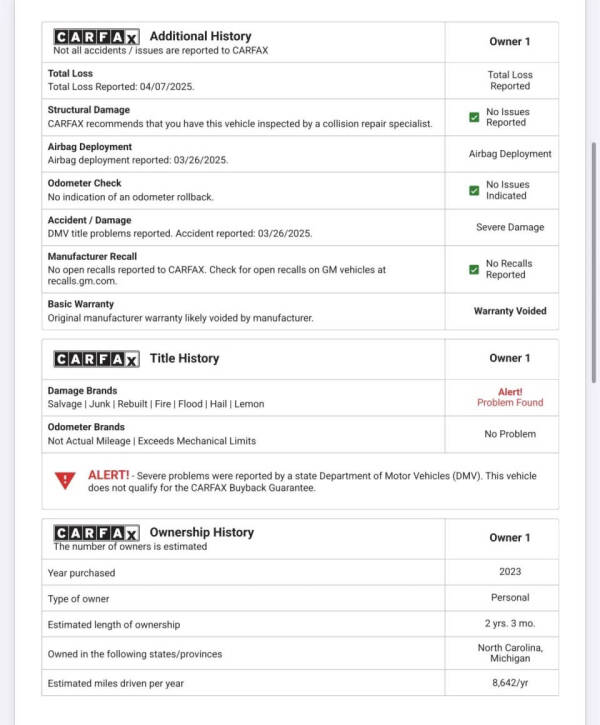Click the Airbag Deployment status cell
This screenshot has height=725, width=600.
click(510, 154)
